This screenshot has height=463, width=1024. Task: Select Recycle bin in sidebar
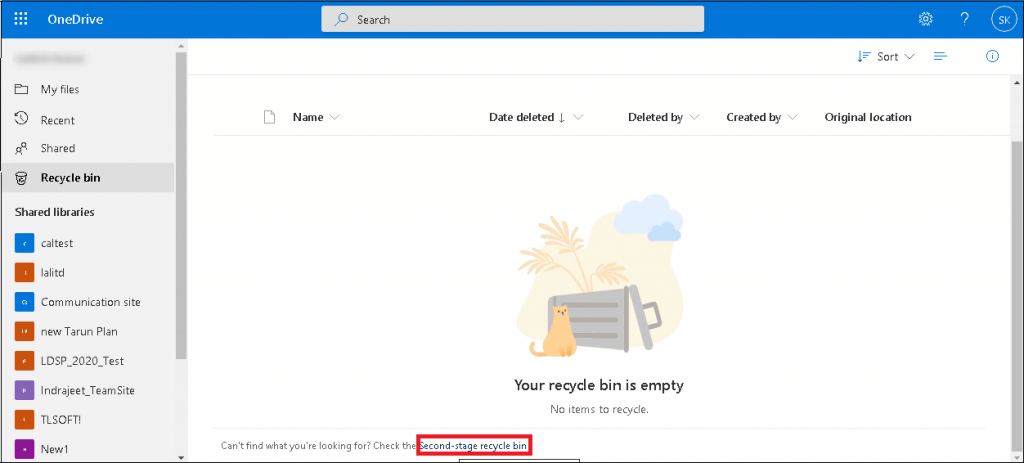tap(88, 178)
